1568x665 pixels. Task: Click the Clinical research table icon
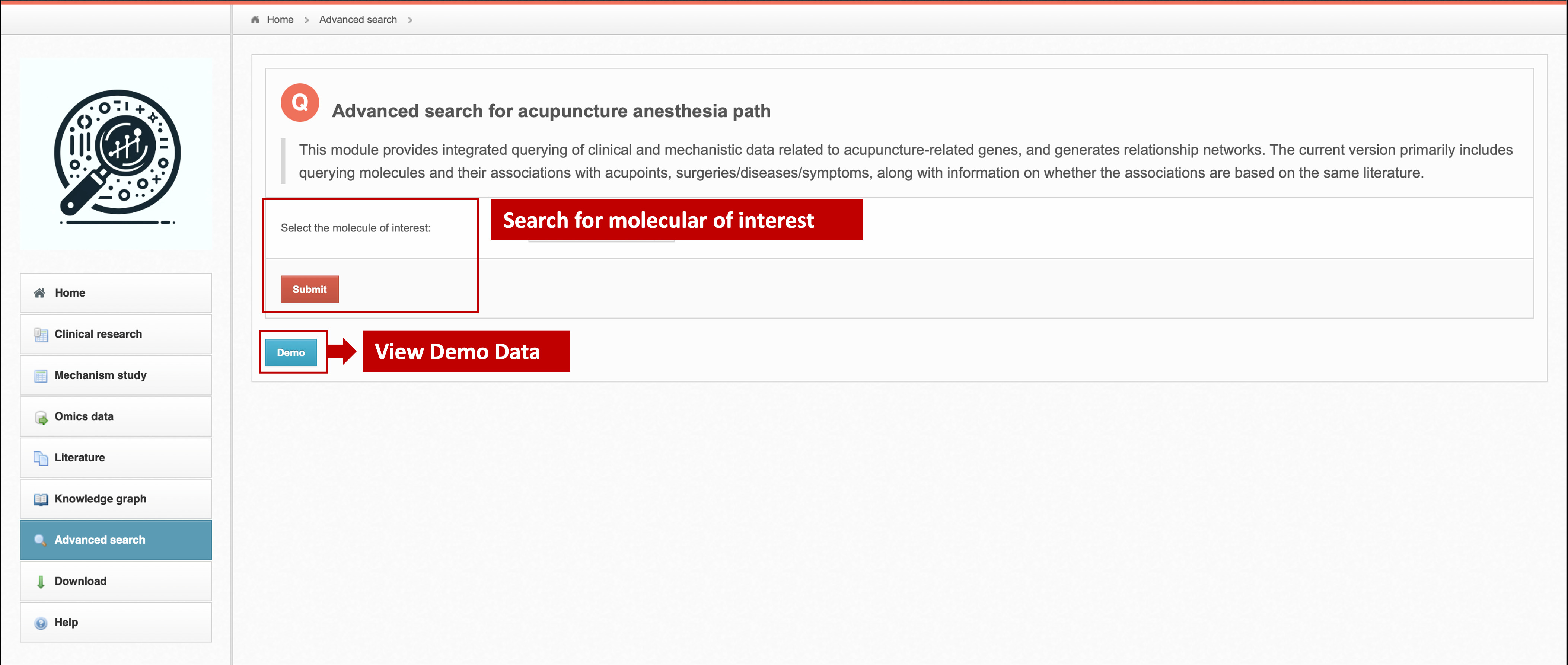tap(41, 335)
